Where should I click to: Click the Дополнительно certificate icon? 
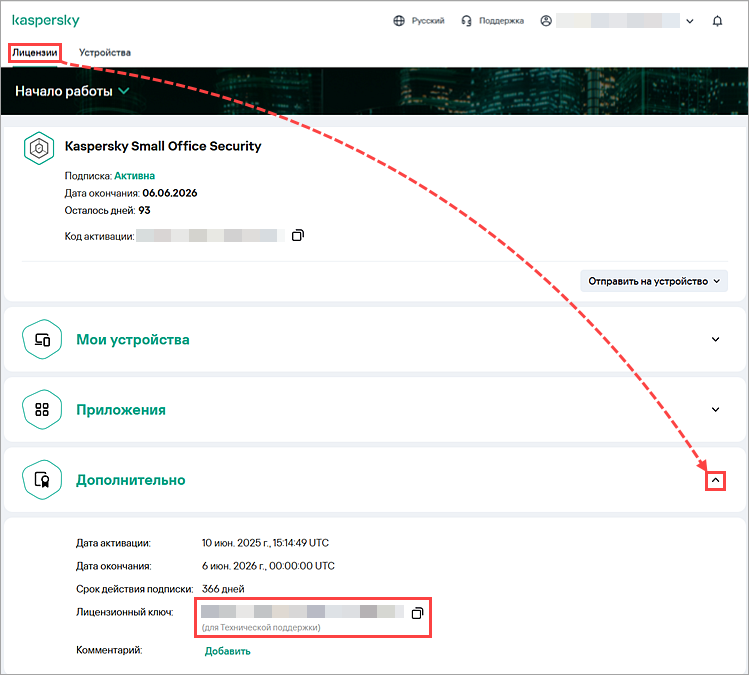[x=42, y=480]
